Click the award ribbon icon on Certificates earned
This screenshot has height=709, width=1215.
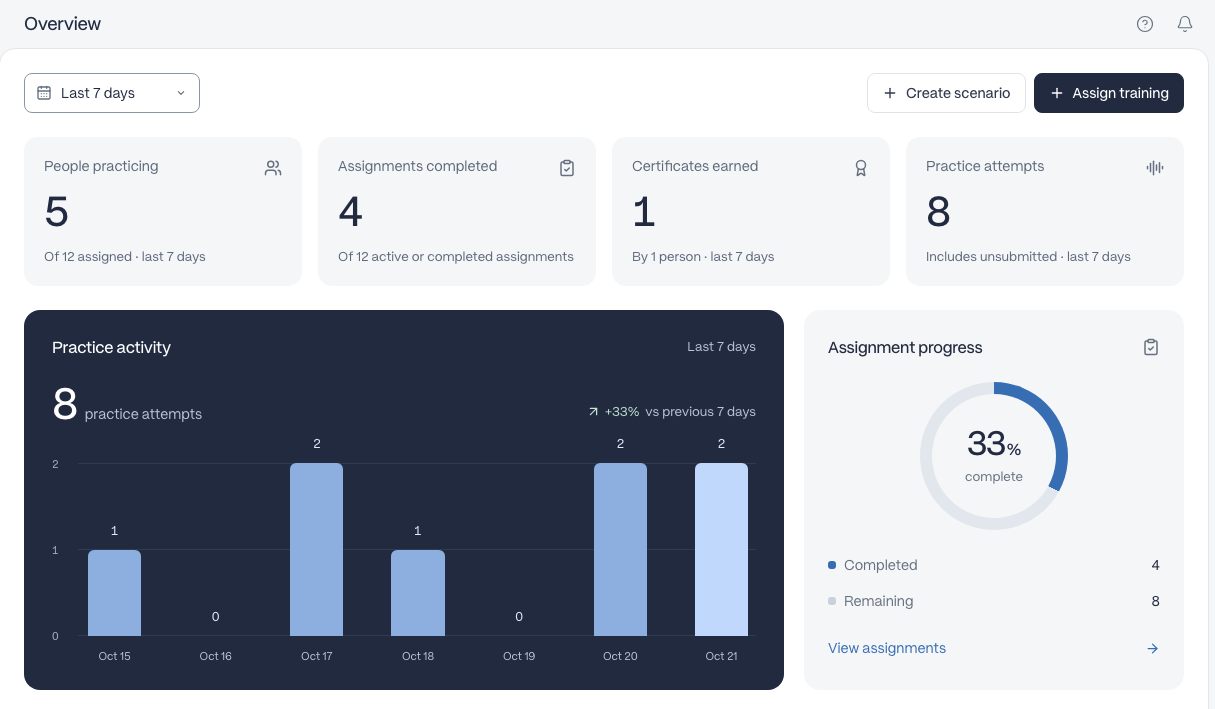coord(861,168)
